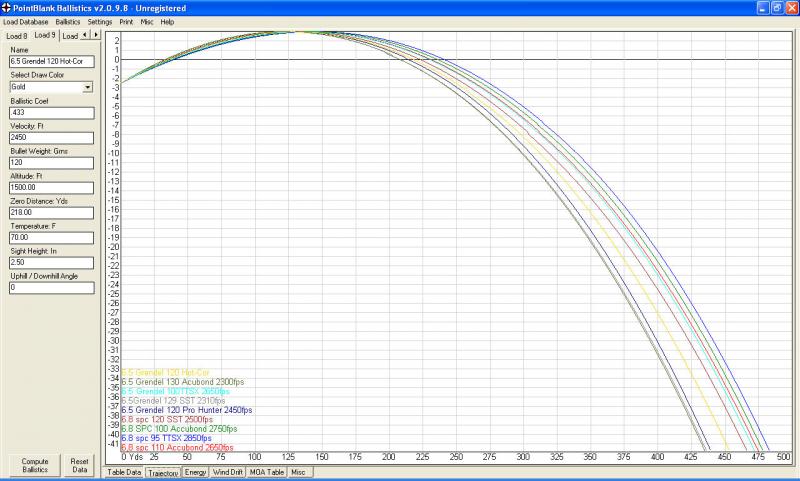The height and width of the screenshot is (481, 800).
Task: Switch to the Energy tab
Action: [x=196, y=472]
